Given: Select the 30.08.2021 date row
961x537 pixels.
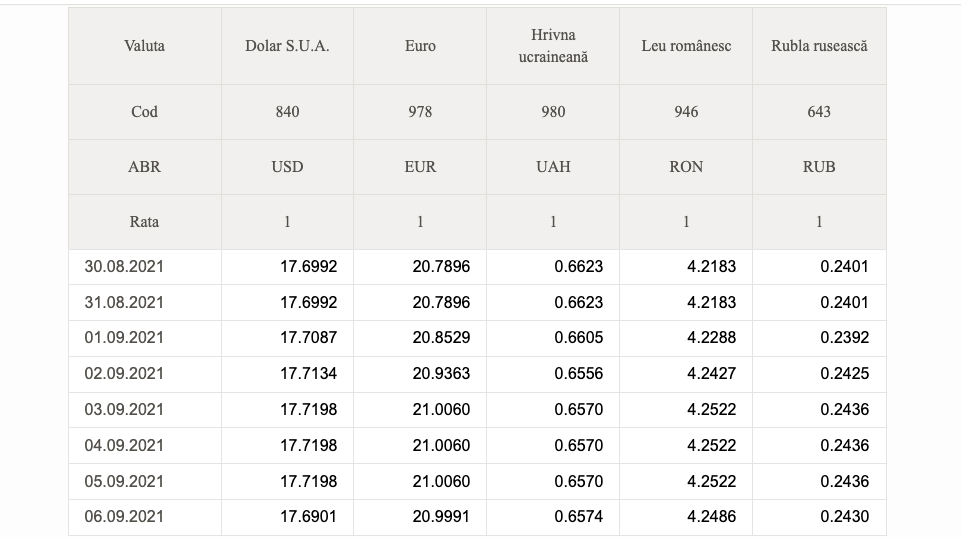Looking at the screenshot, I should pos(477,267).
